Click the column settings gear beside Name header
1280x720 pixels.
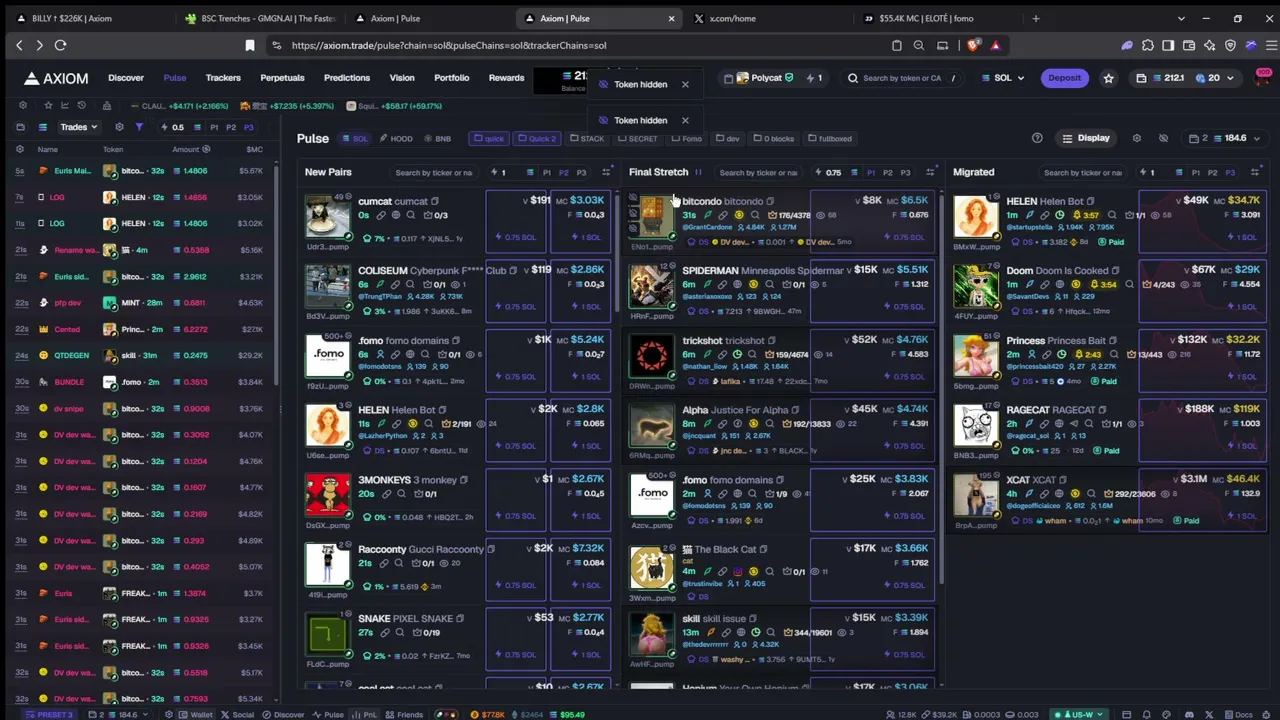(20, 149)
